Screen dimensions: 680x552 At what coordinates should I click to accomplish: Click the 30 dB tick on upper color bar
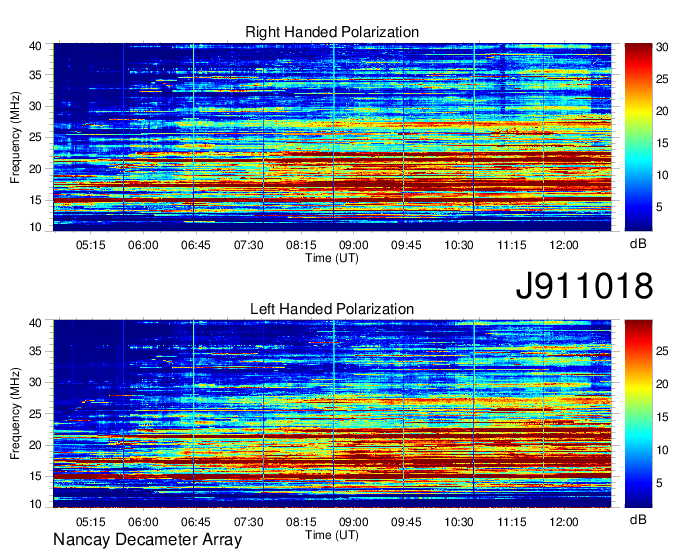tap(662, 47)
